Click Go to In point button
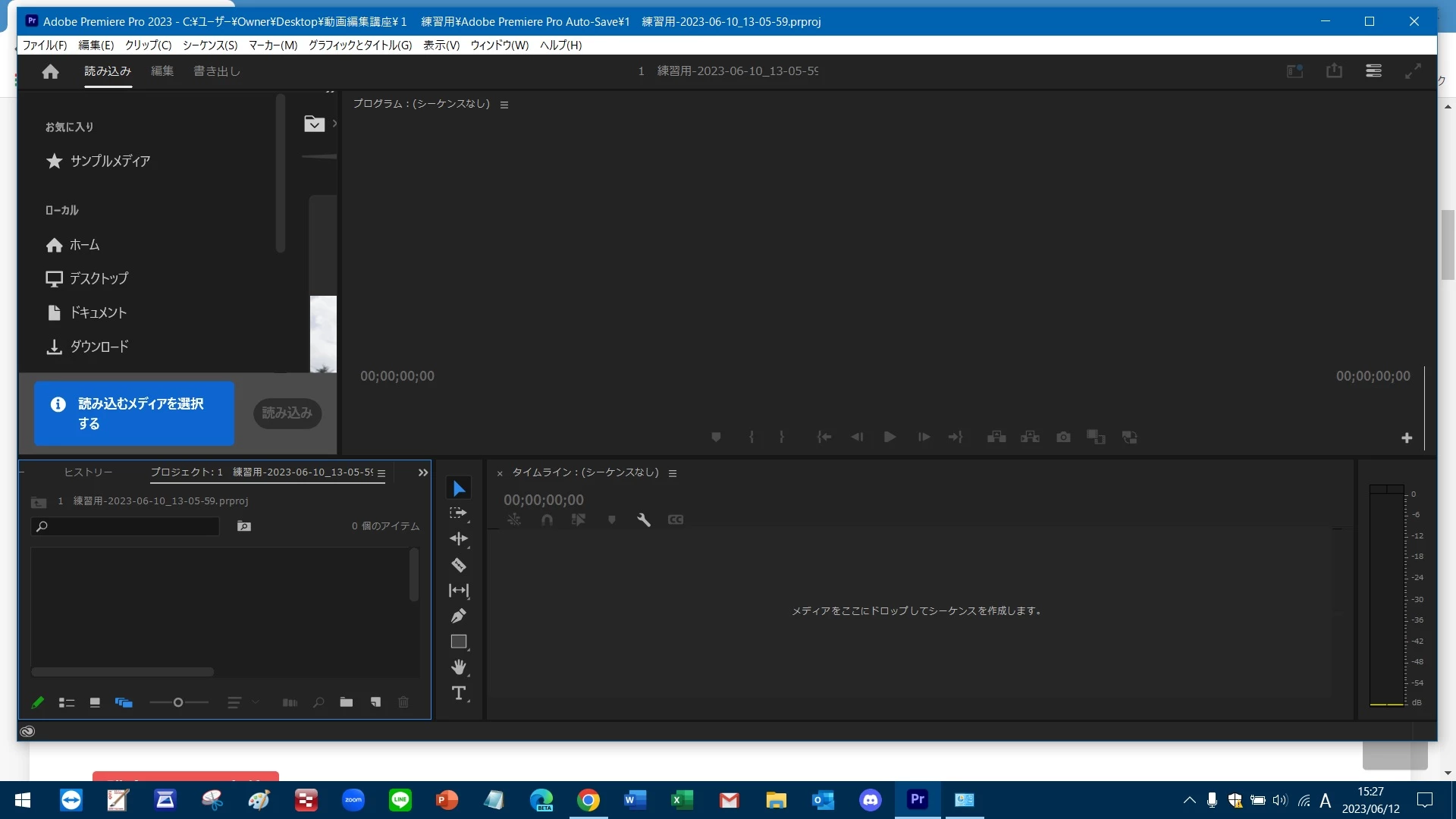This screenshot has height=819, width=1456. (x=824, y=437)
